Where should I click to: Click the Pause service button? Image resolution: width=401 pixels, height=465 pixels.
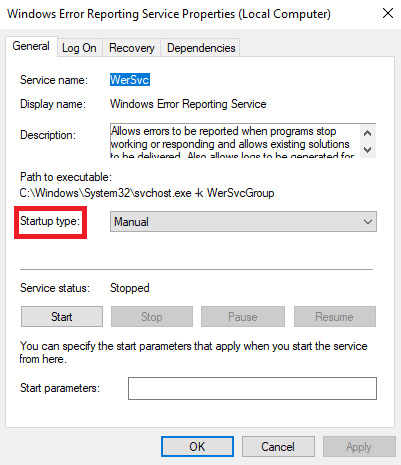pos(243,317)
